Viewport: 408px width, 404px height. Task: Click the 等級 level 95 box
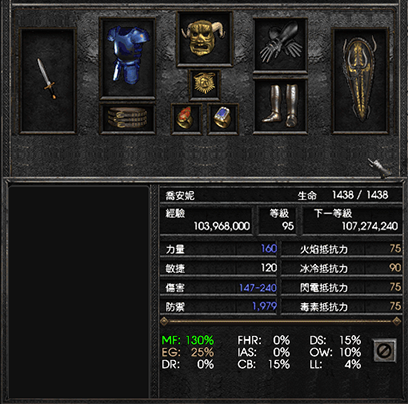pyautogui.click(x=279, y=220)
